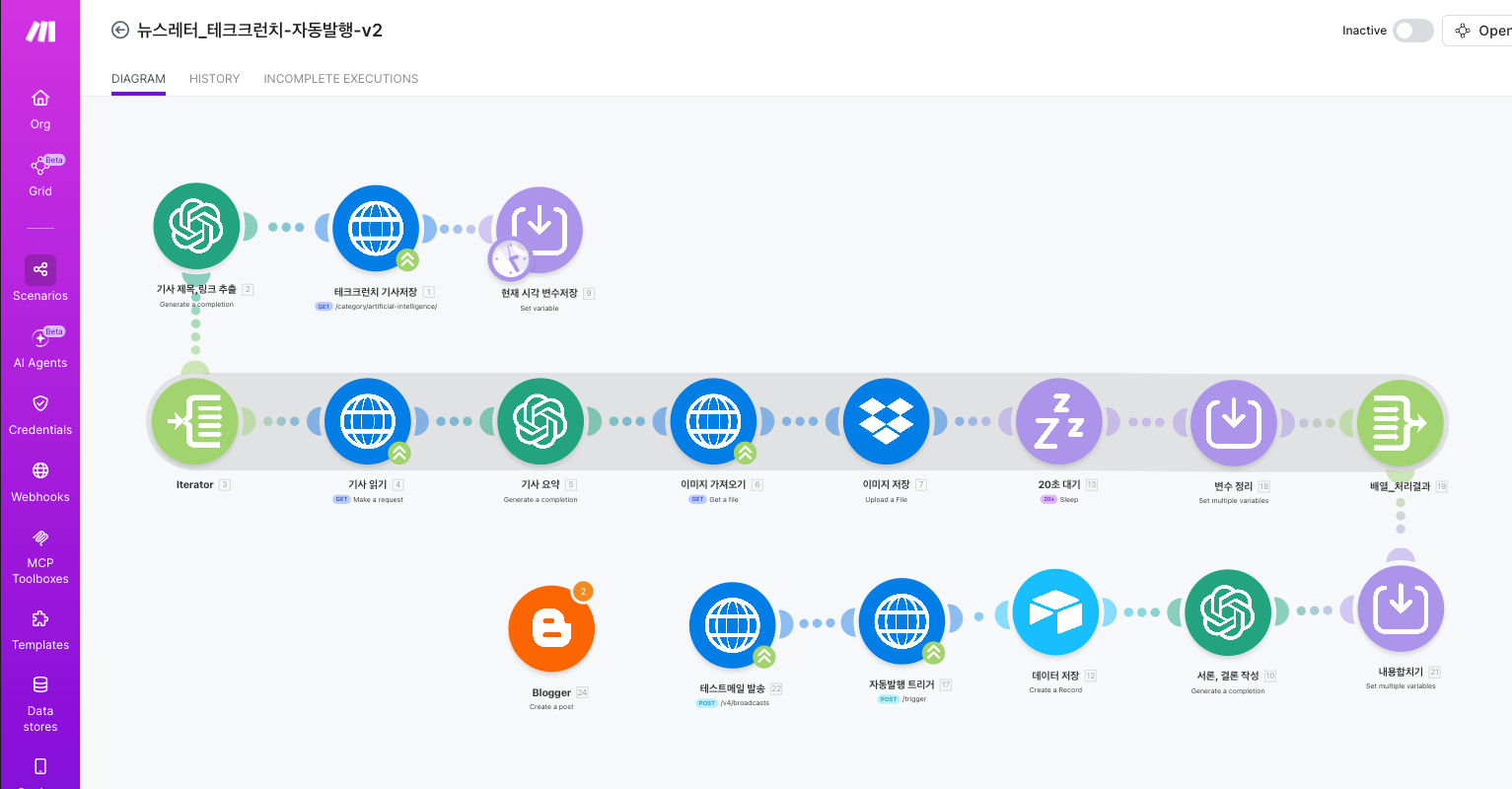Click the /category/artificial-intelligence/ path text
1512x789 pixels.
pos(387,307)
